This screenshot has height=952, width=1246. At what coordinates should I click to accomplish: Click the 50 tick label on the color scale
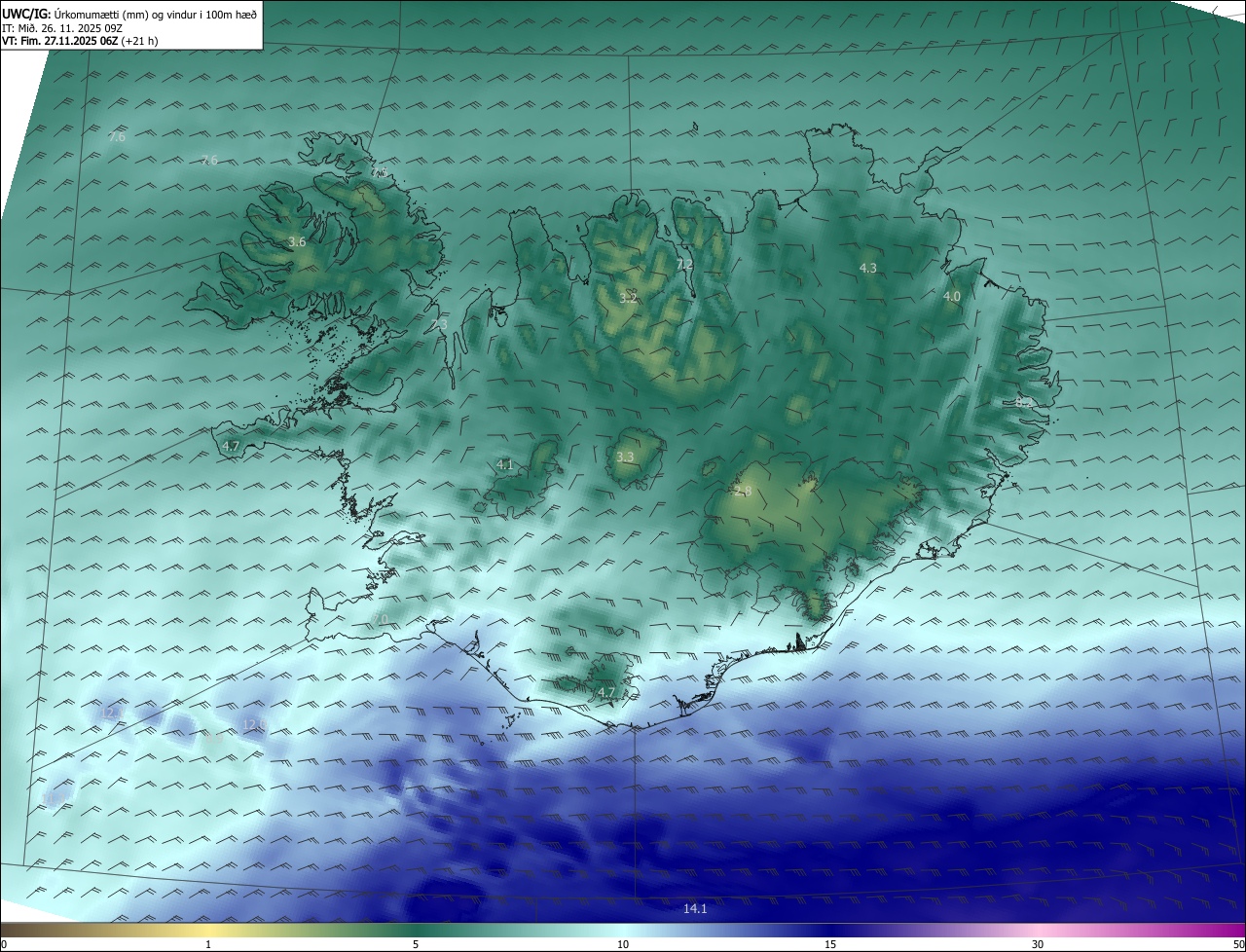(x=1238, y=944)
